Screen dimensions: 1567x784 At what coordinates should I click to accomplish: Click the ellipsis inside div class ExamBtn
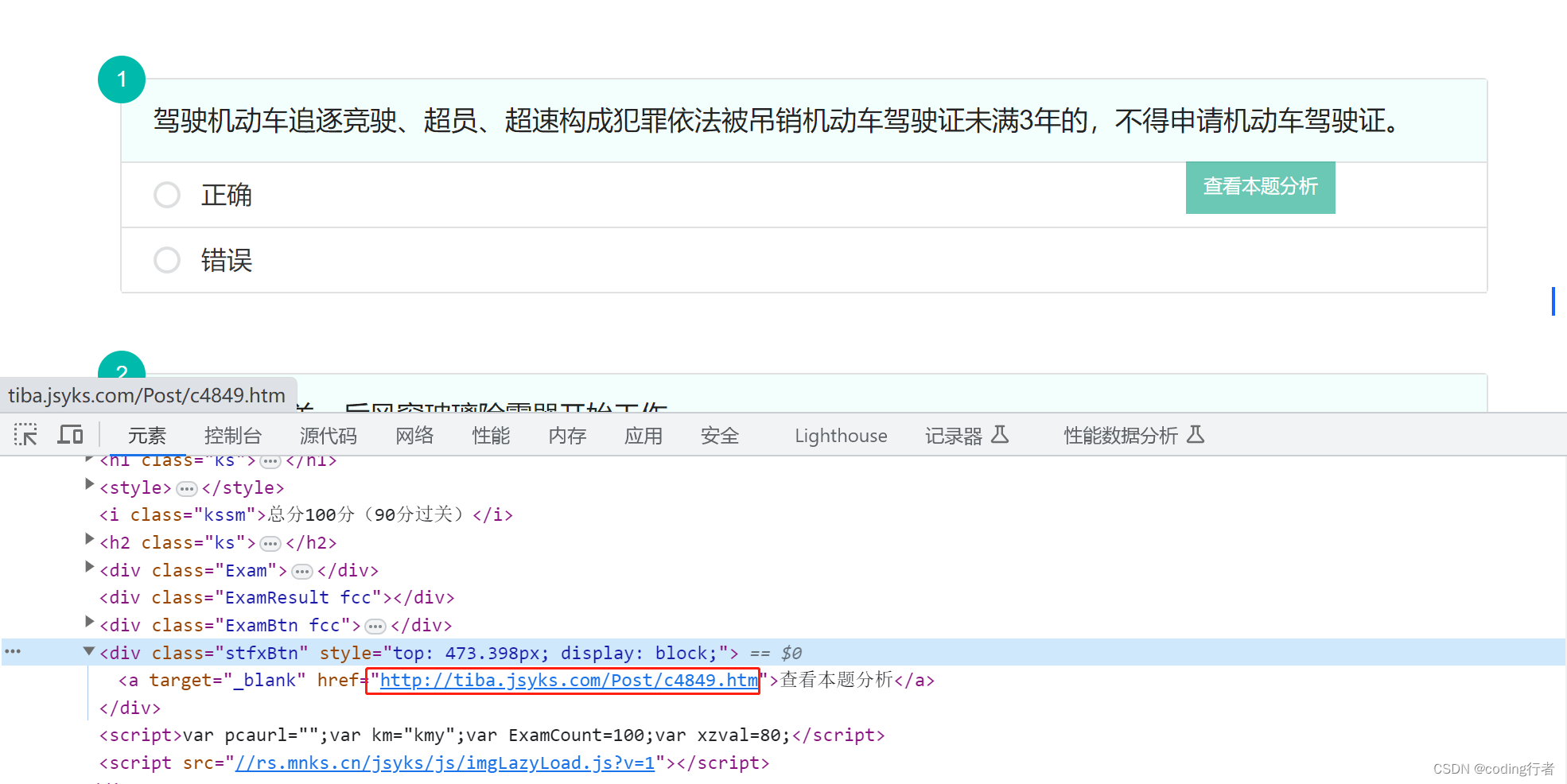(x=375, y=626)
